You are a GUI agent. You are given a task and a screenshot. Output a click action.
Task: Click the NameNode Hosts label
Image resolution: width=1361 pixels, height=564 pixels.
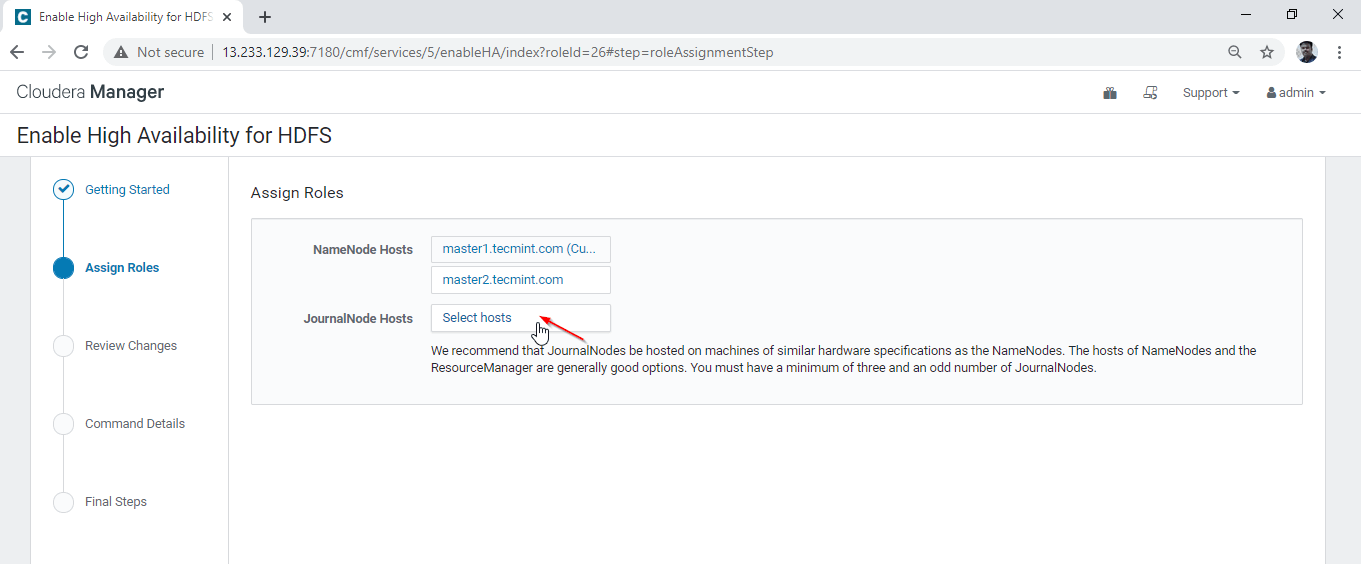[x=363, y=250]
